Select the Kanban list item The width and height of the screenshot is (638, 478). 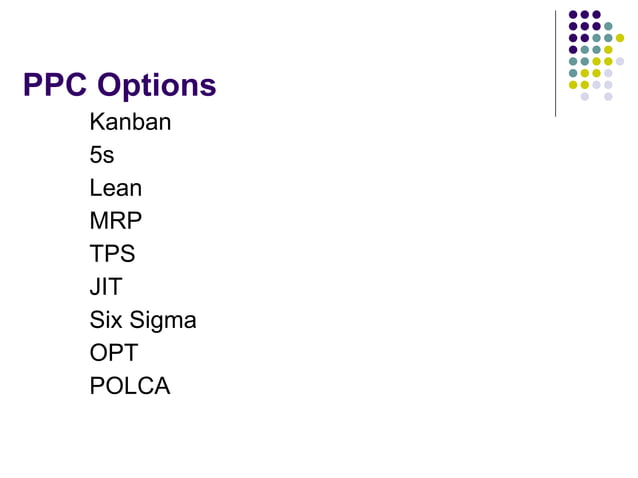130,122
